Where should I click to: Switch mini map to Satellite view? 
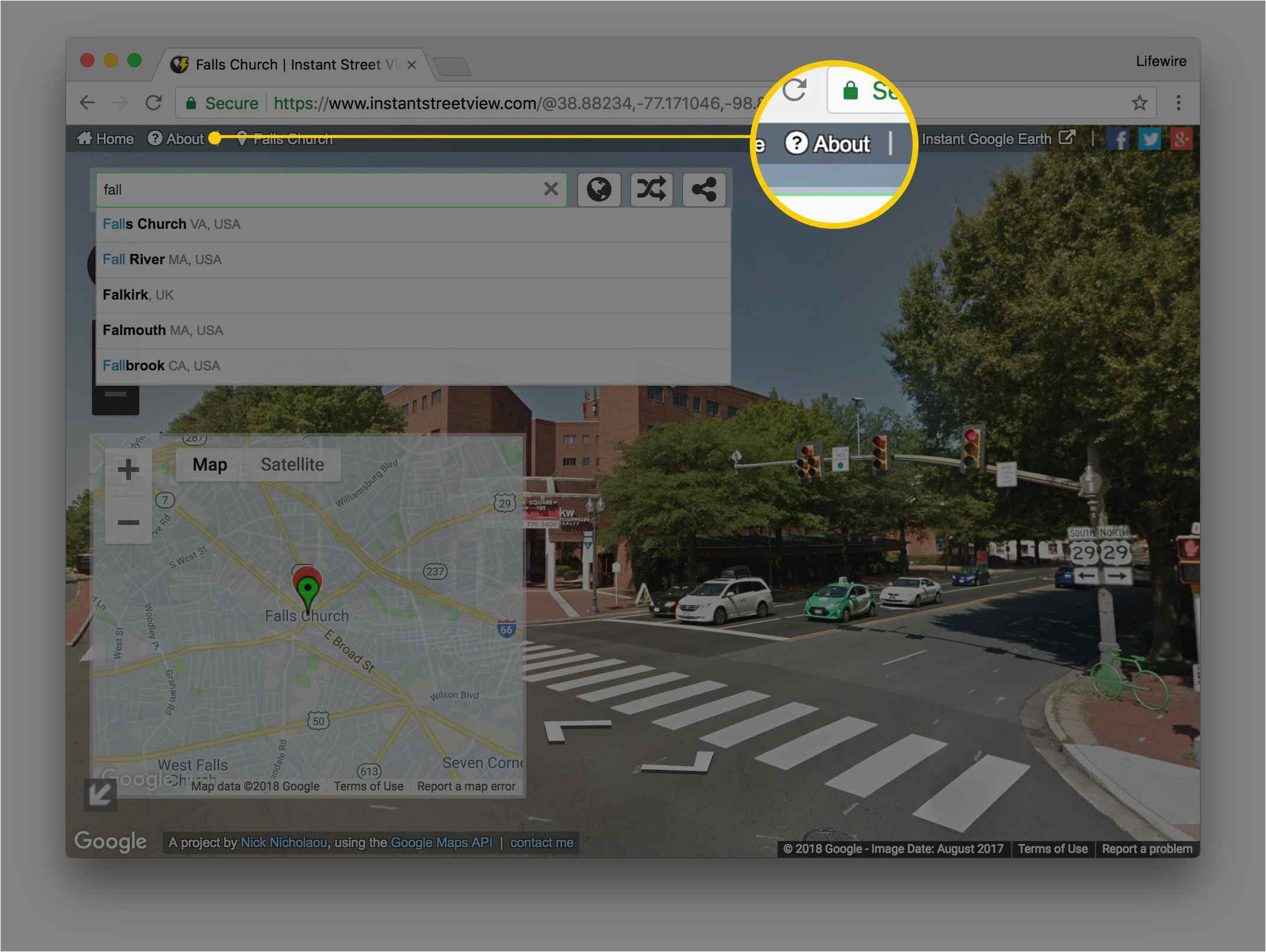pos(293,465)
